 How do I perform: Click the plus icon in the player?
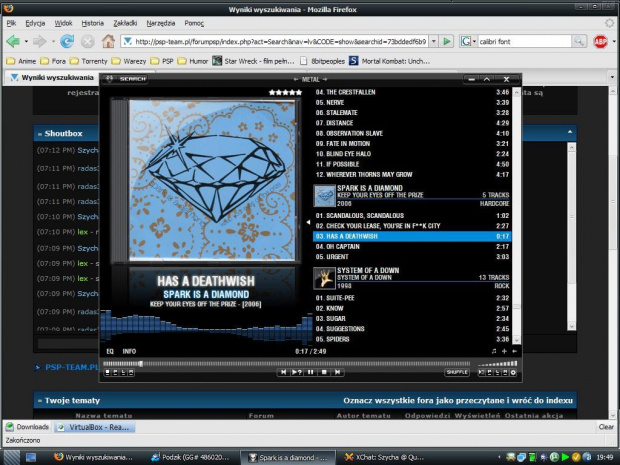pos(504,351)
